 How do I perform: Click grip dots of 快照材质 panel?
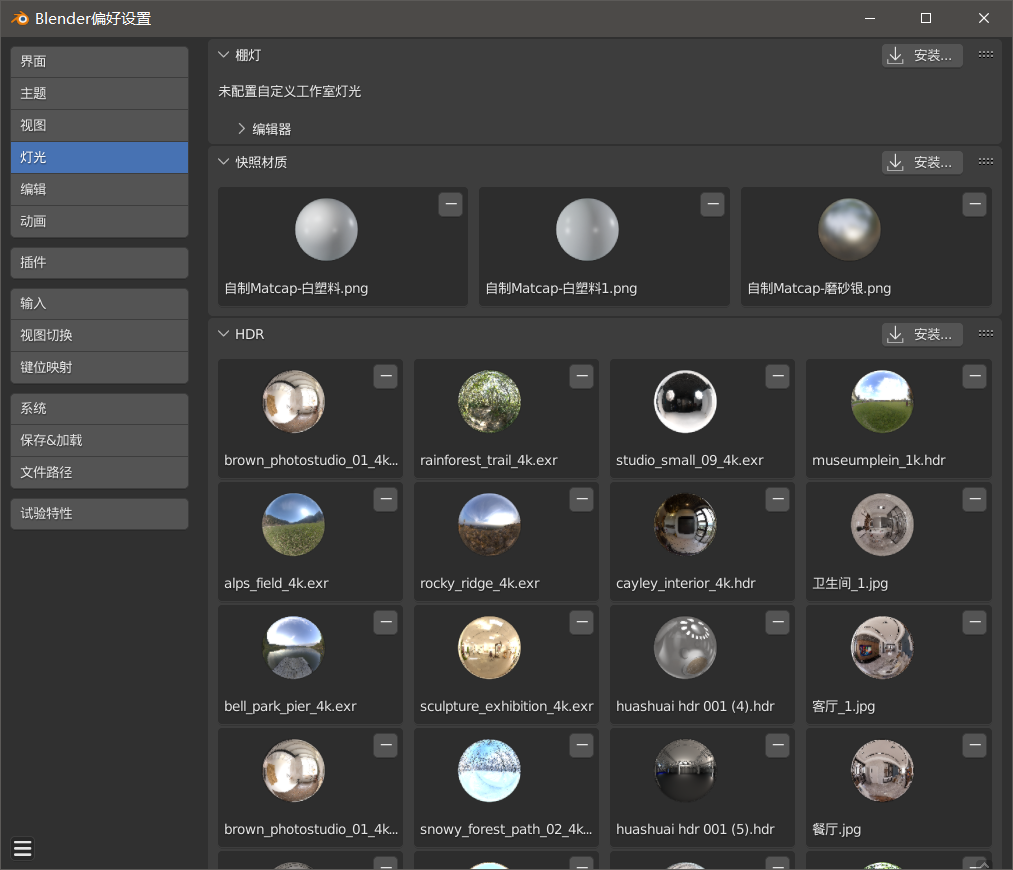pos(986,161)
